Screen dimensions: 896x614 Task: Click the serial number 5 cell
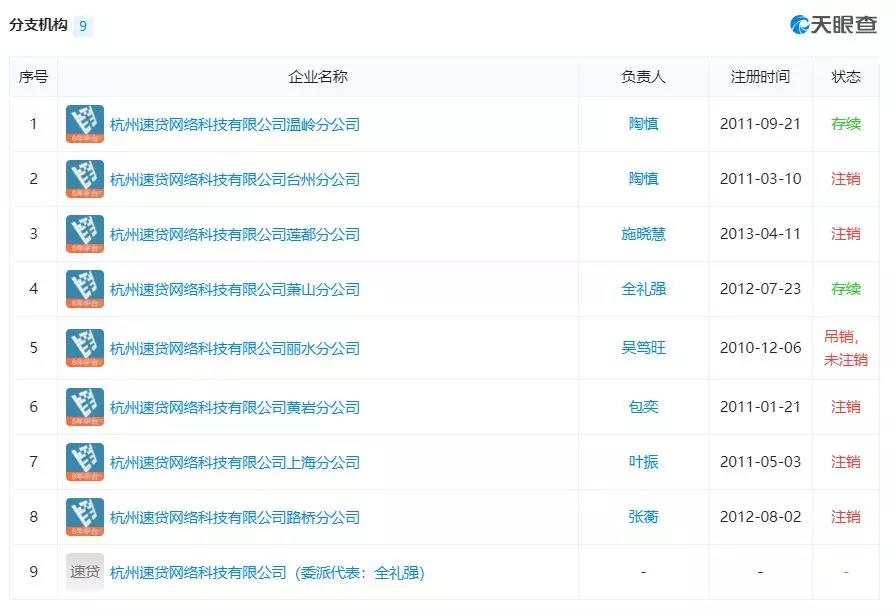pos(33,348)
